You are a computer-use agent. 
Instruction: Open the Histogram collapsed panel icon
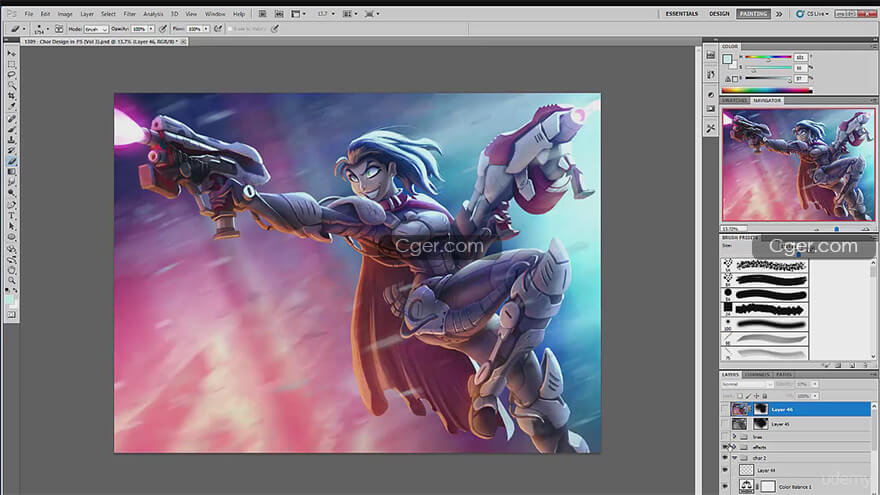(711, 55)
